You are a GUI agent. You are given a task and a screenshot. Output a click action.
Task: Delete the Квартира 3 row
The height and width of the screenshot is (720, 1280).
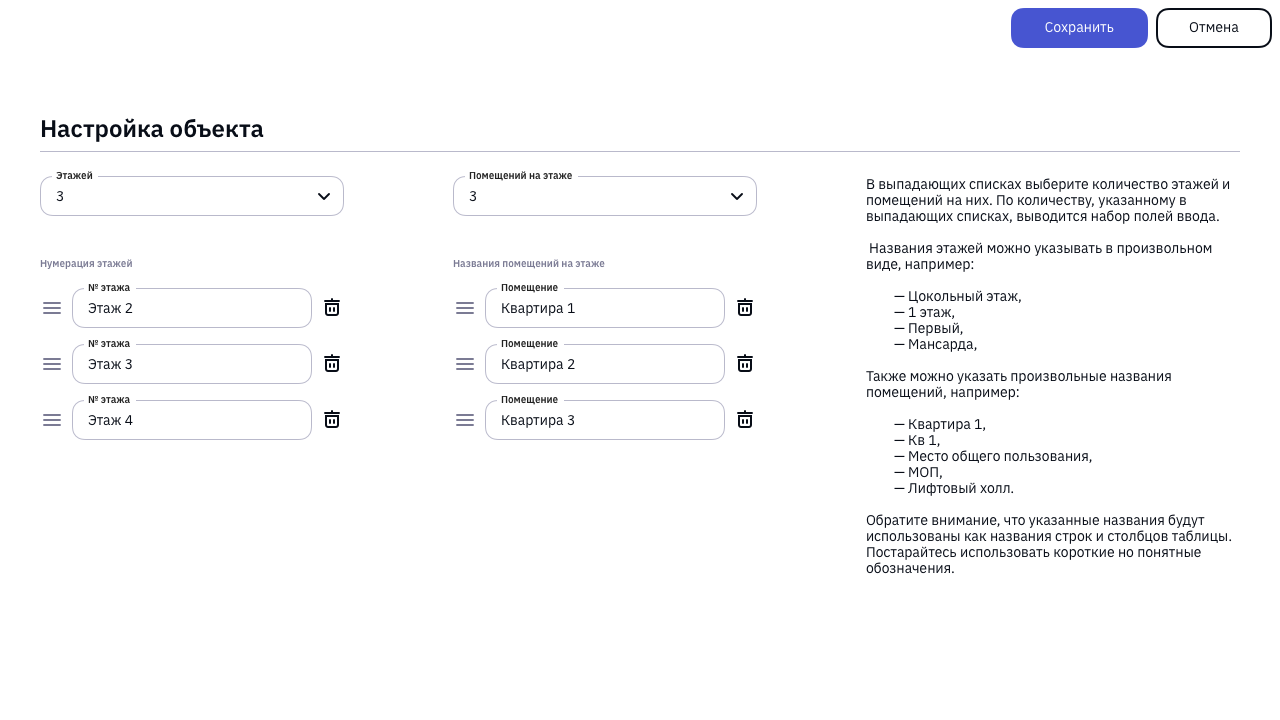745,420
